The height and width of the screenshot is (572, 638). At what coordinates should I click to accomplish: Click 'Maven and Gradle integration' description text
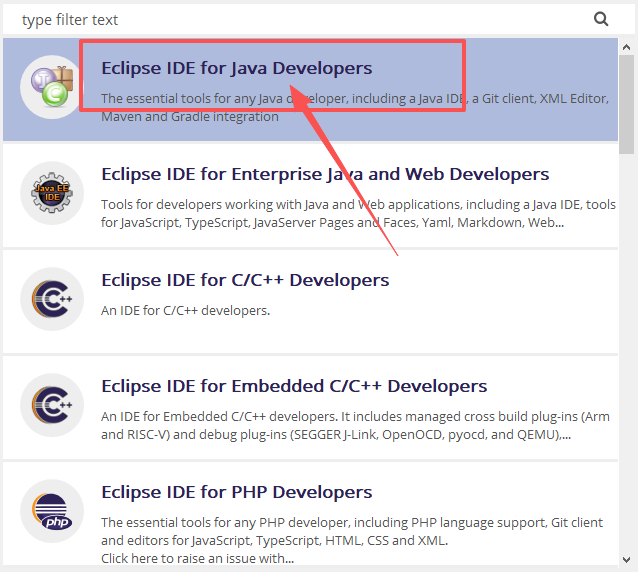pos(190,117)
